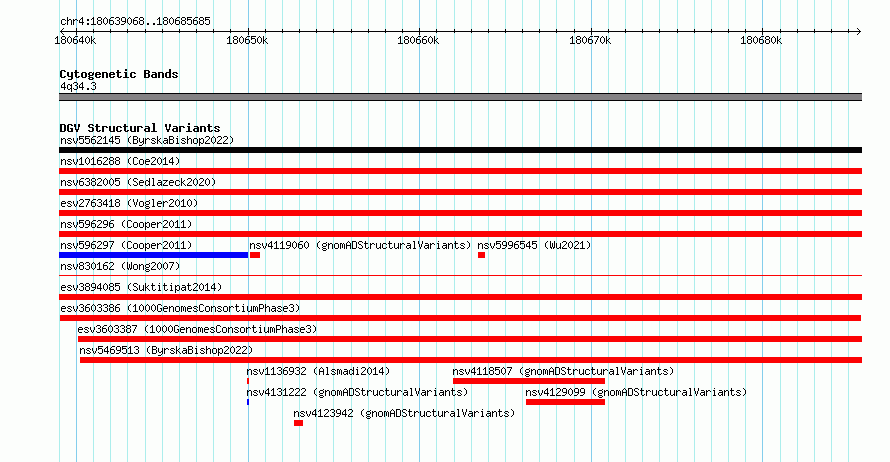
Task: Click the small red nsv4123942 bar
Action: point(299,423)
